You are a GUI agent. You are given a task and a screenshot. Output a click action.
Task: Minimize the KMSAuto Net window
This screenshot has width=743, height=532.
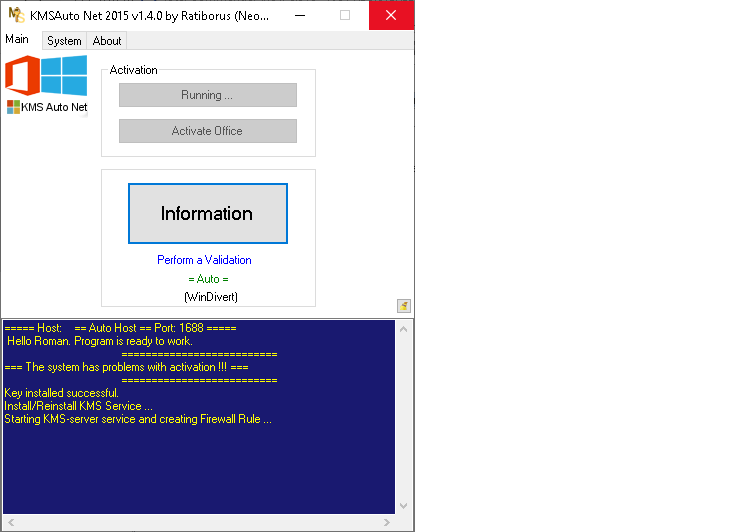300,15
